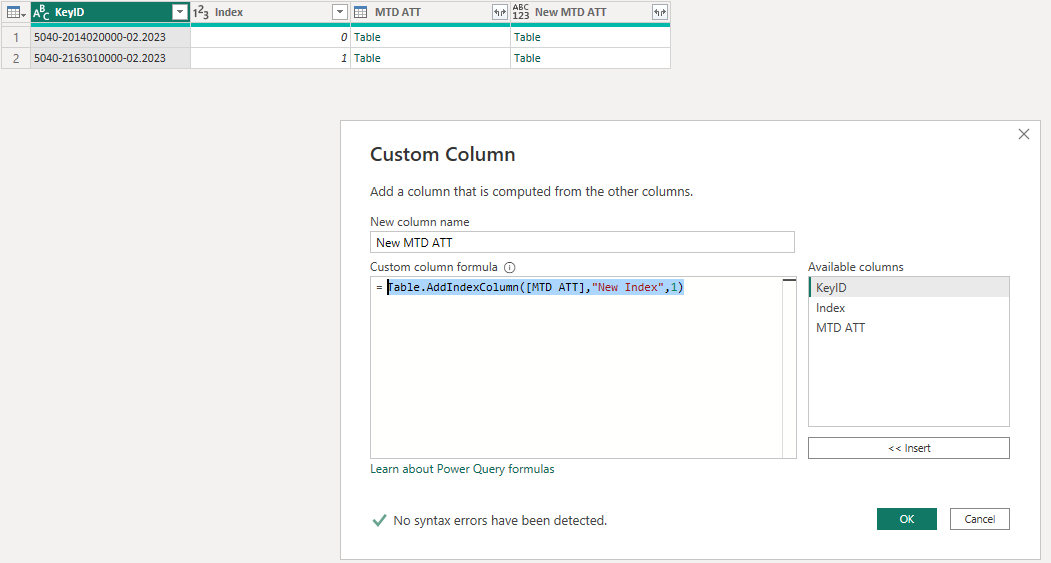Click the Index value 1 cell
1051x563 pixels.
(x=271, y=58)
